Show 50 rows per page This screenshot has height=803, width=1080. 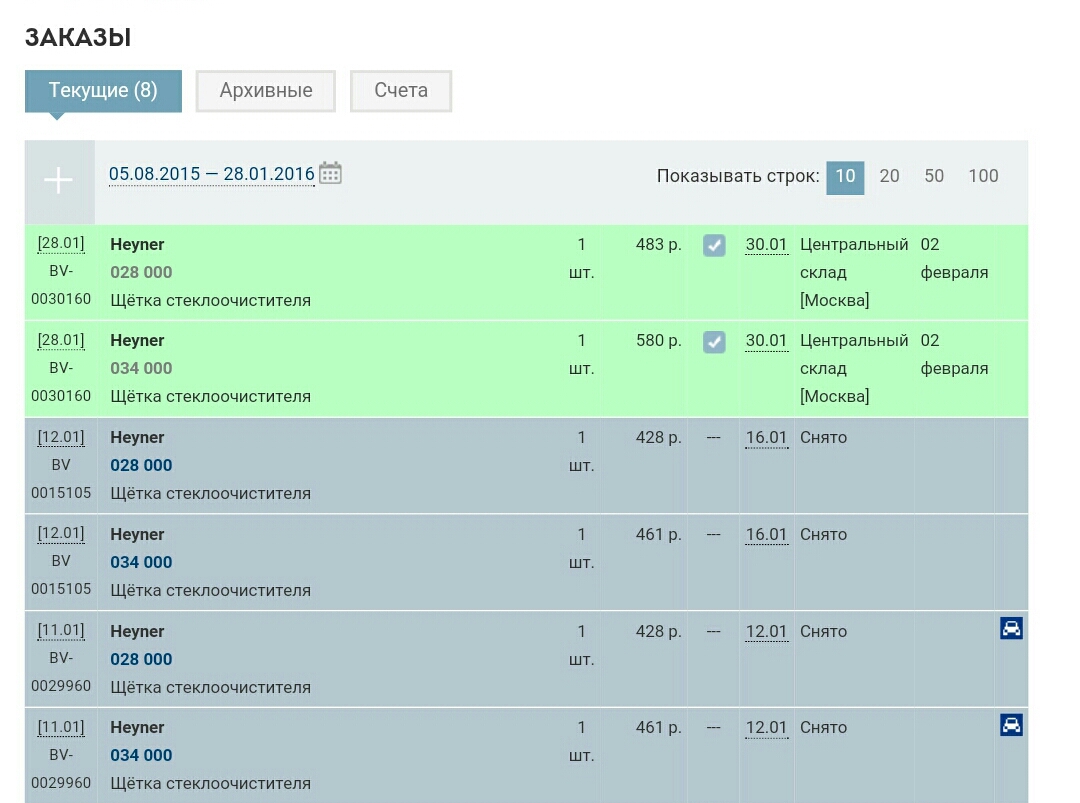click(x=934, y=176)
